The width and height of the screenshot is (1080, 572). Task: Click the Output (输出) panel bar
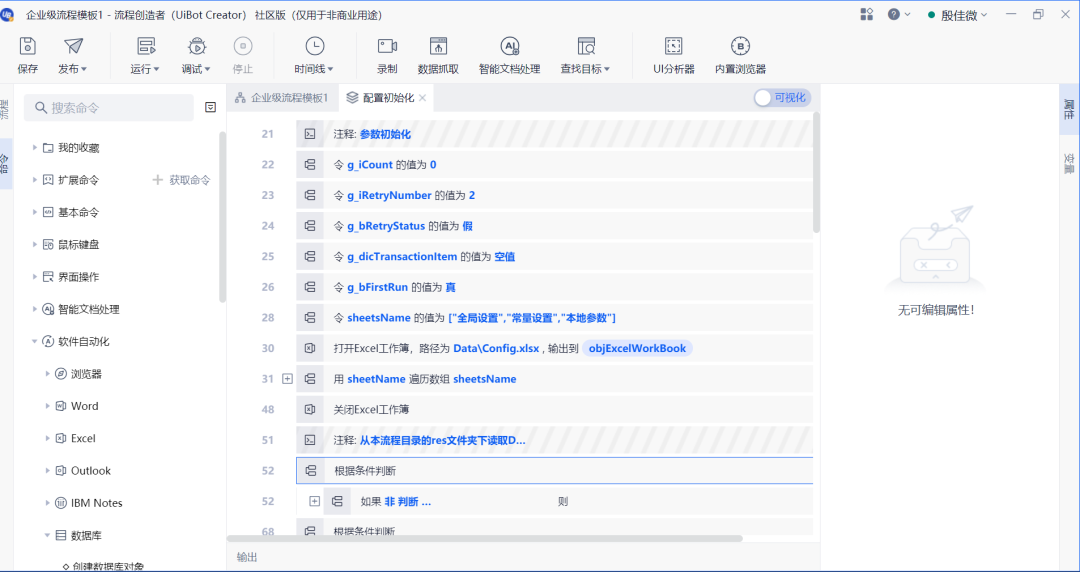click(x=523, y=557)
